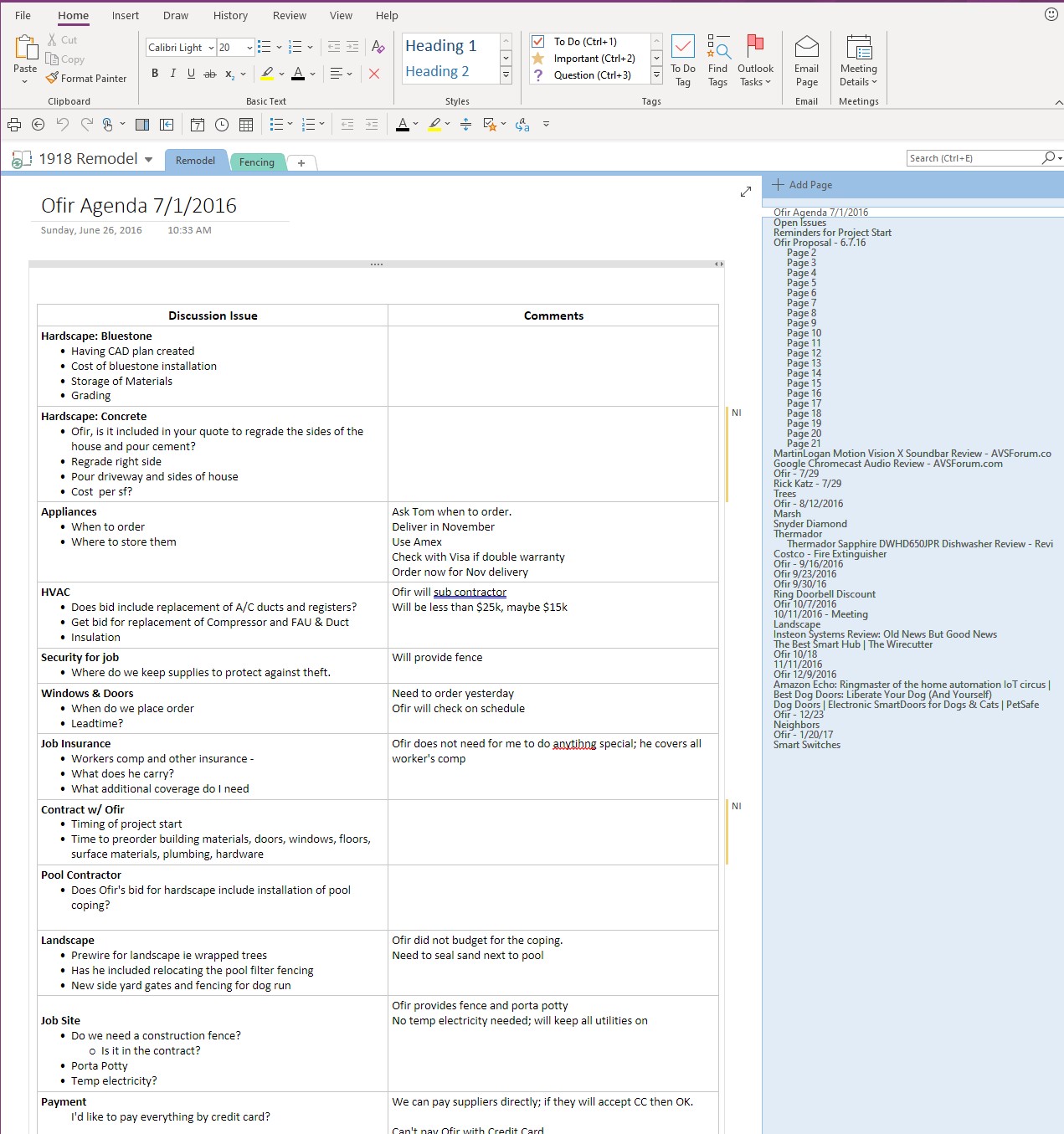Image resolution: width=1064 pixels, height=1134 pixels.
Task: Open the ribbon highlight color dropdown arrow
Action: tap(282, 74)
